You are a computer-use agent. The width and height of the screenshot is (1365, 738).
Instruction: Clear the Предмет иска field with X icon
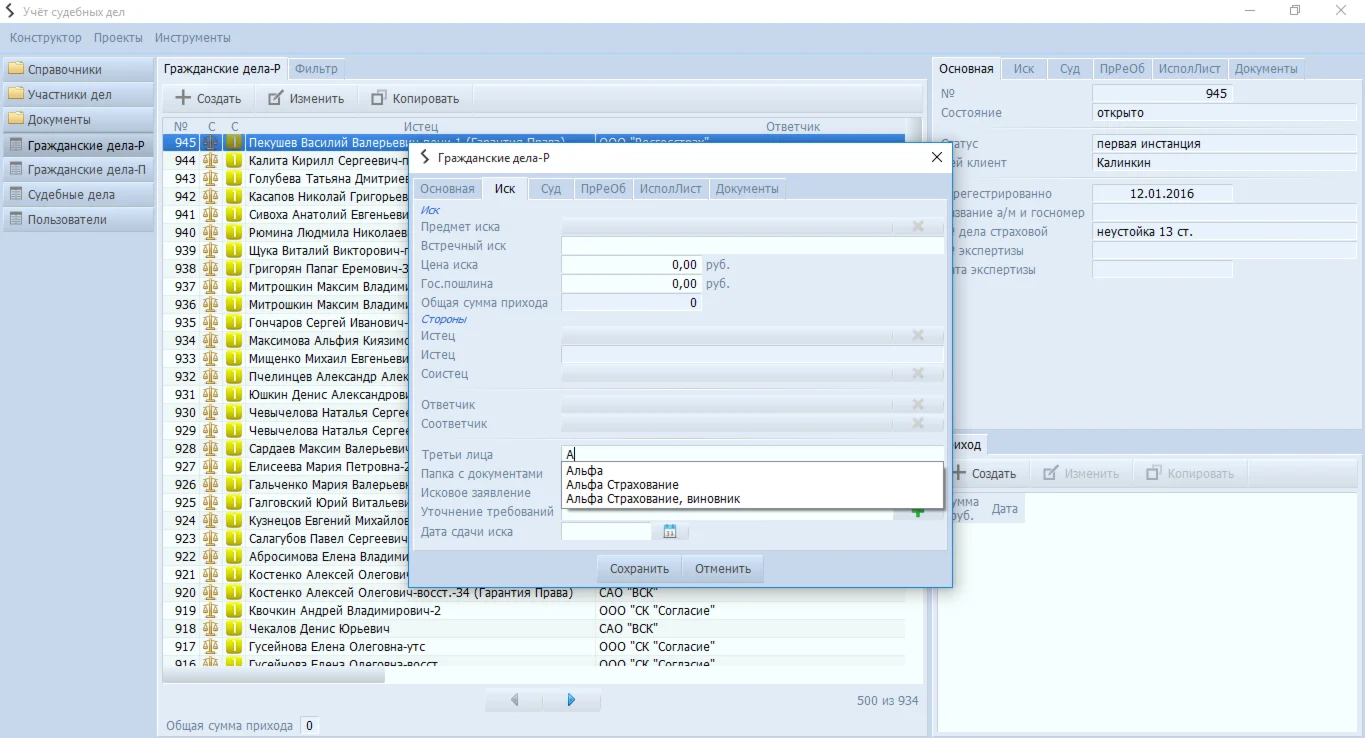[918, 227]
